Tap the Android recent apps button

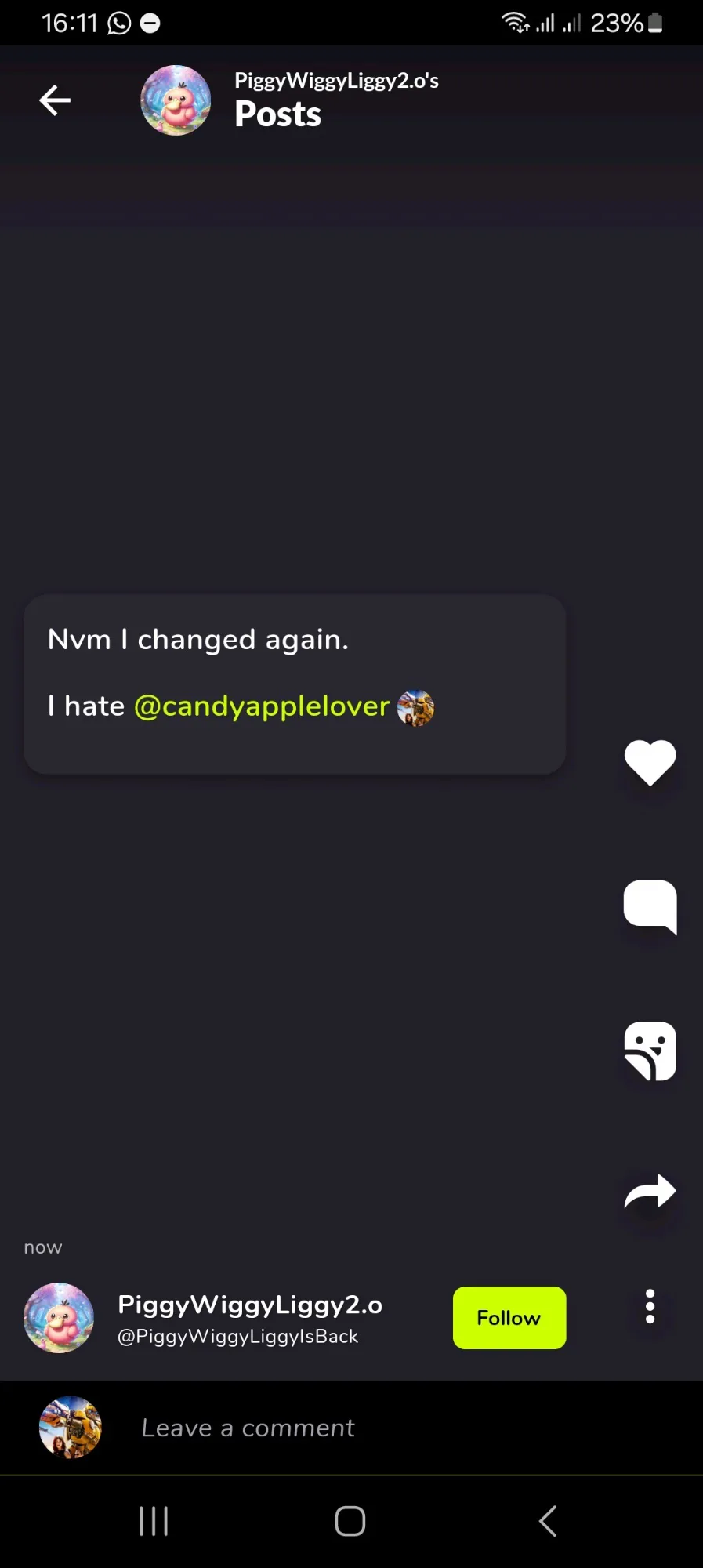[x=154, y=1522]
